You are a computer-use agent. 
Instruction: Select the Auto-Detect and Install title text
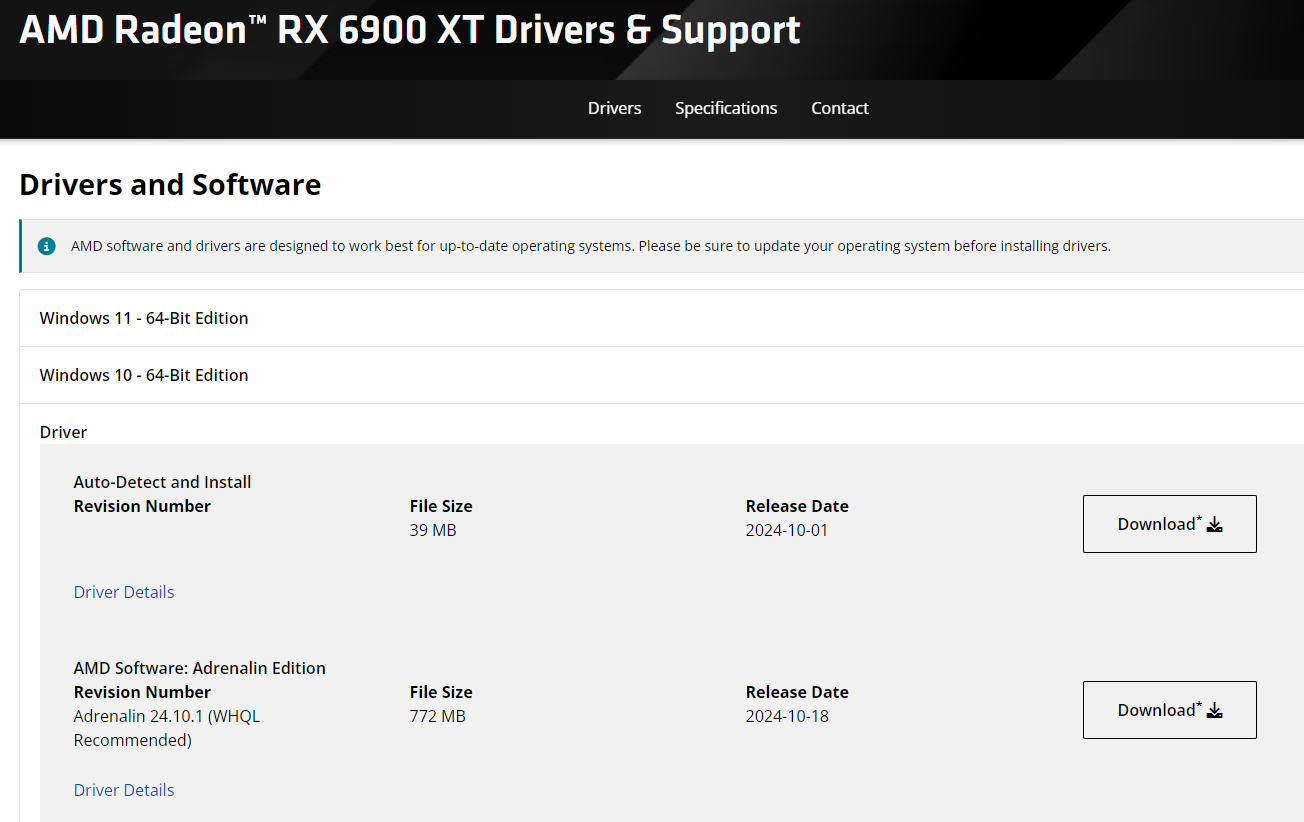pos(163,482)
